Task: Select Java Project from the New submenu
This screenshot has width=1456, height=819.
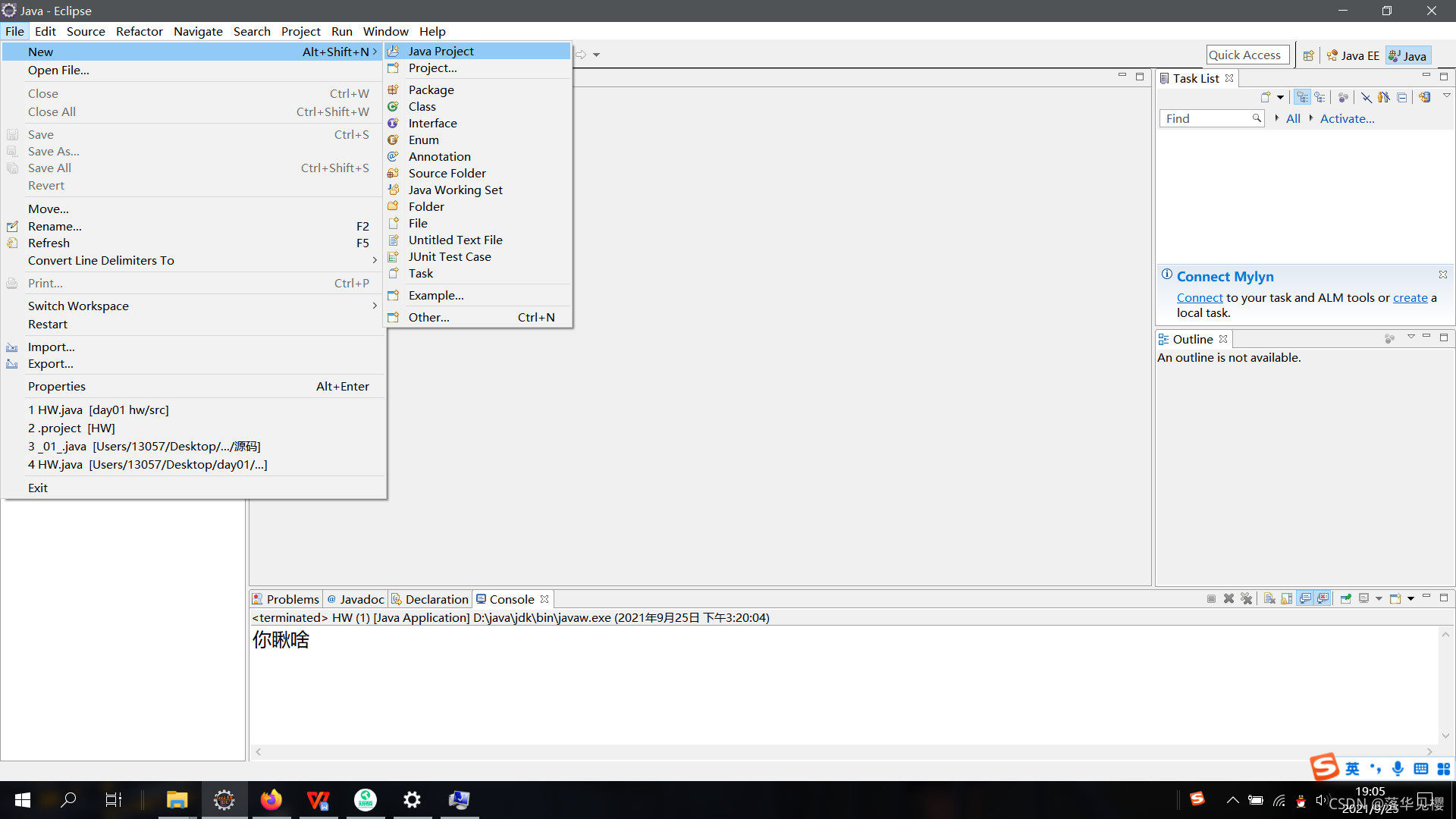Action: pyautogui.click(x=440, y=51)
